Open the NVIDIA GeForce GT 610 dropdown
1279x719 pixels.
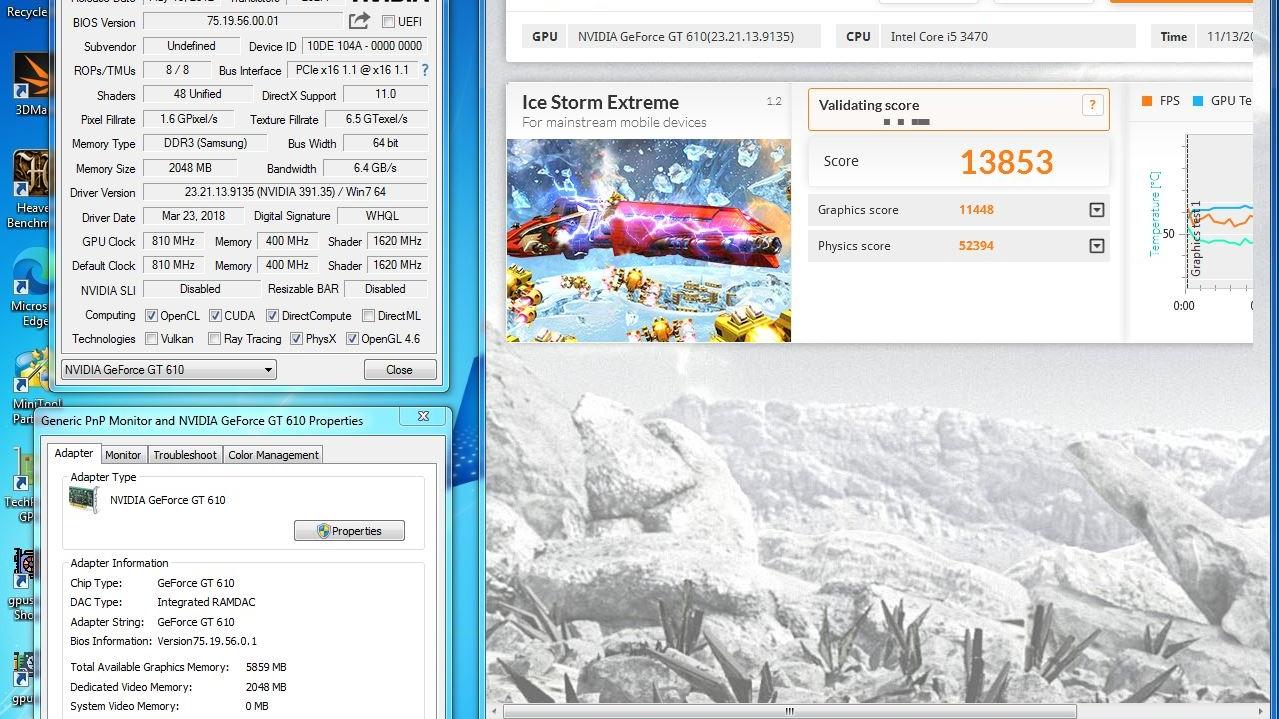(168, 370)
